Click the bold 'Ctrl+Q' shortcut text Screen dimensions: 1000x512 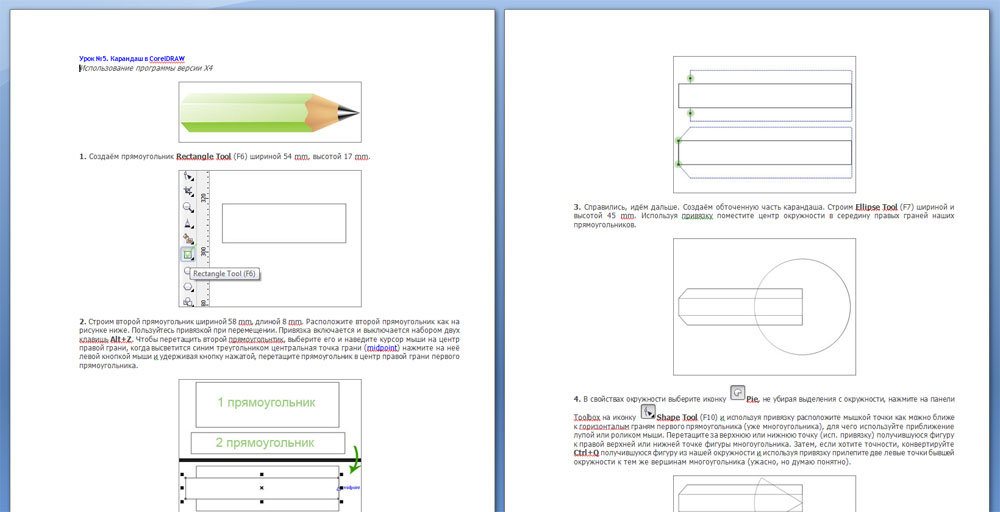(585, 452)
